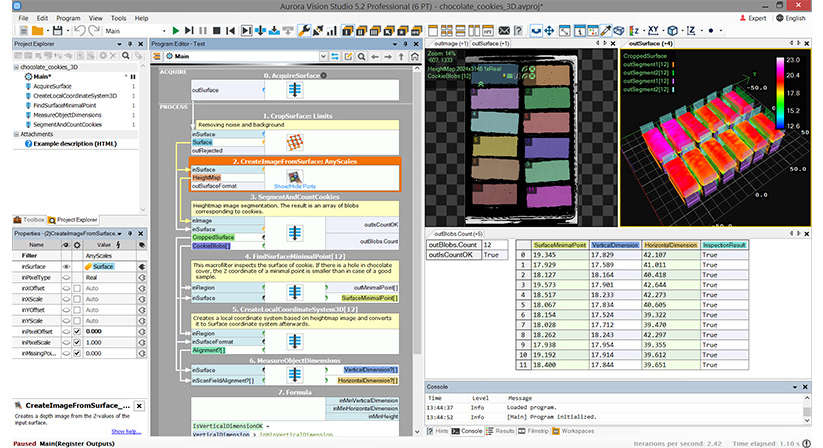Collapse the Attachments tree node
Image resolution: width=823 pixels, height=448 pixels.
click(16, 134)
